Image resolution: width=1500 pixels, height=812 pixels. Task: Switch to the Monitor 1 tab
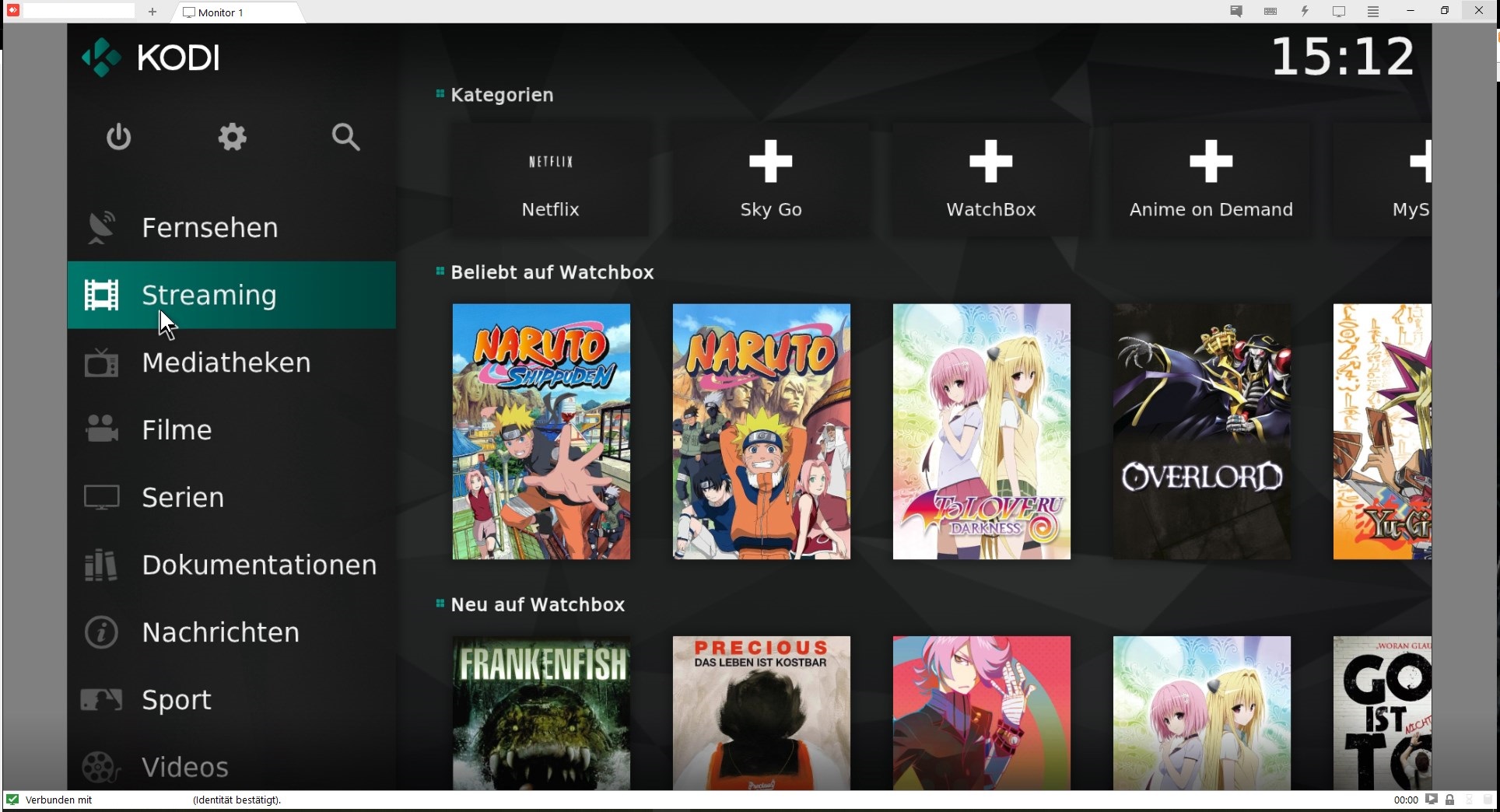[x=238, y=12]
